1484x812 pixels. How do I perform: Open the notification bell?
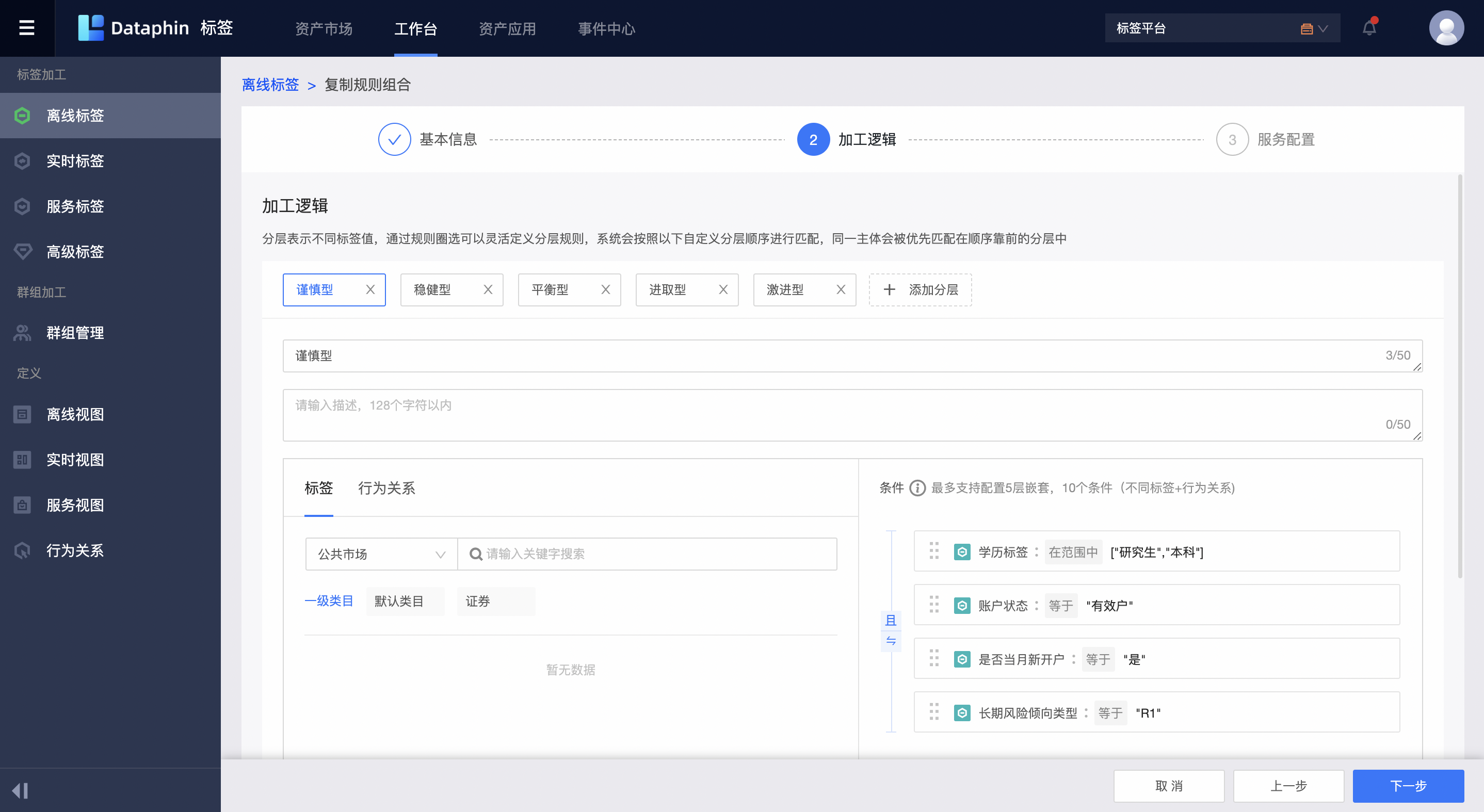click(1369, 27)
